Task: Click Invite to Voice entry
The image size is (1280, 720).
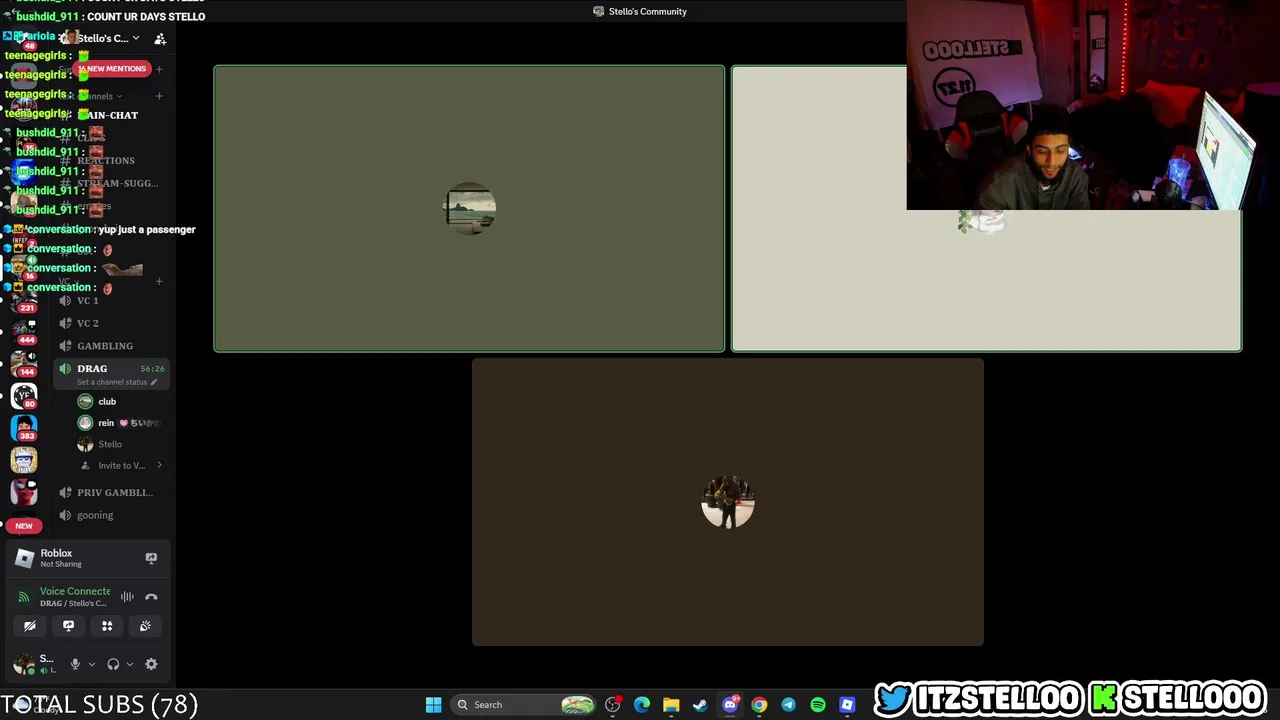Action: point(121,465)
